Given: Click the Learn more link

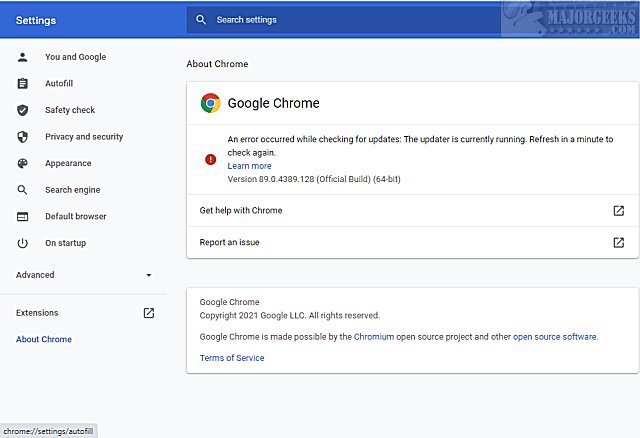Looking at the screenshot, I should click(x=249, y=166).
